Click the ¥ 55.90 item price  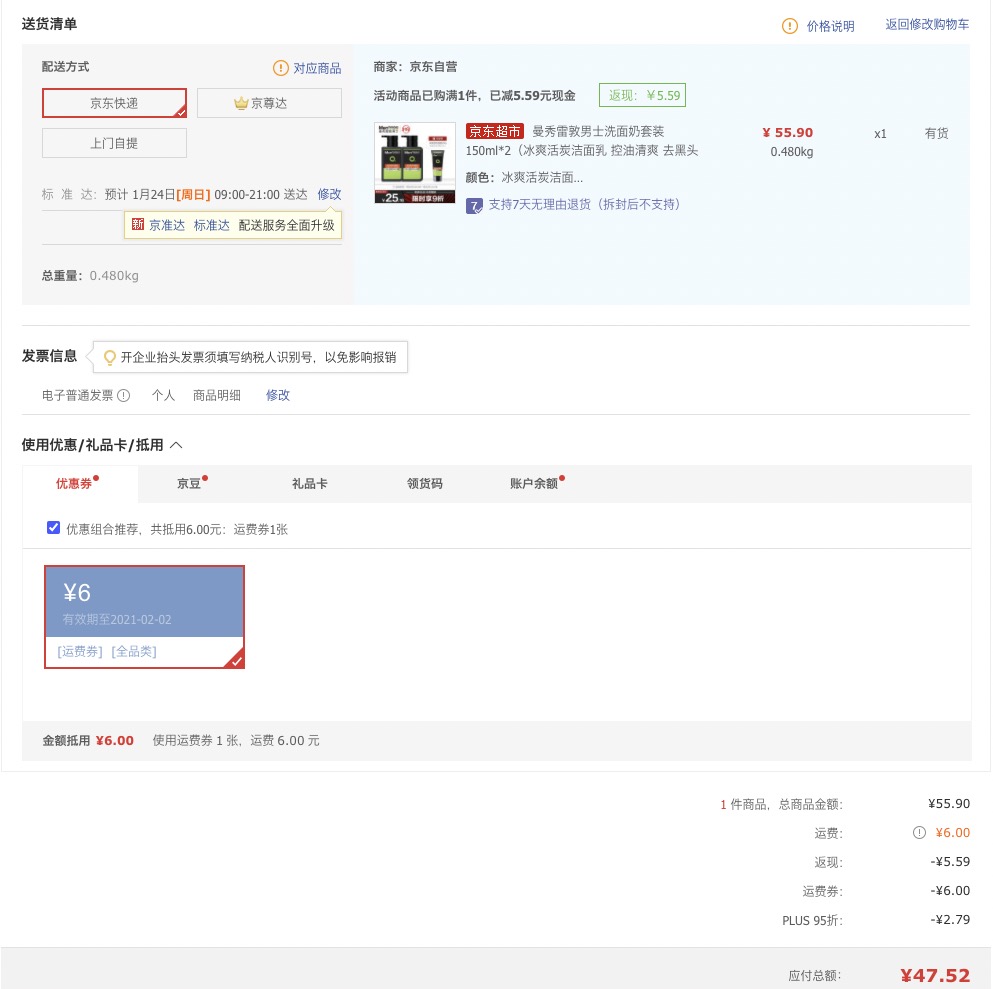[787, 132]
